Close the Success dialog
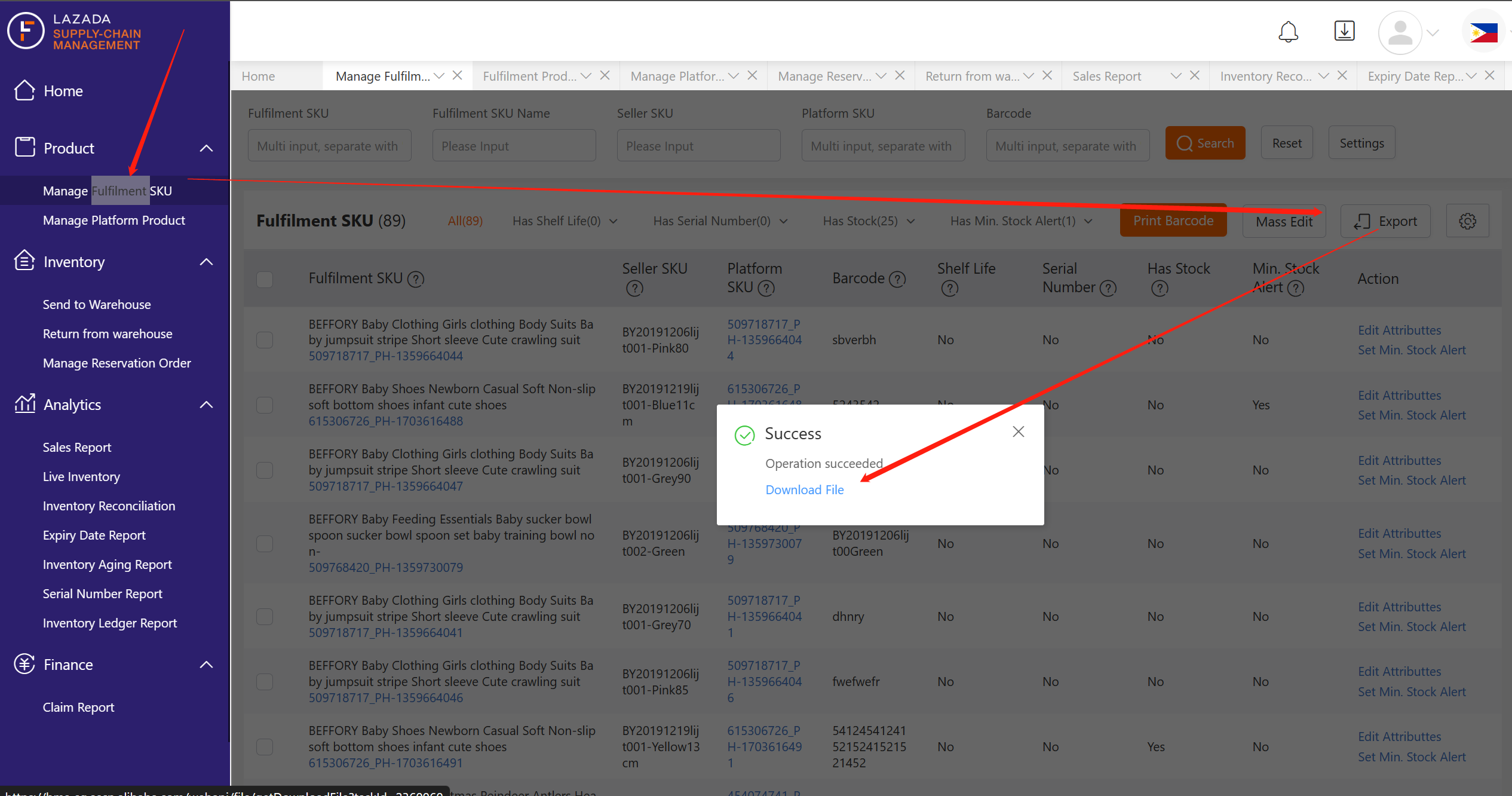1512x796 pixels. pos(1019,431)
